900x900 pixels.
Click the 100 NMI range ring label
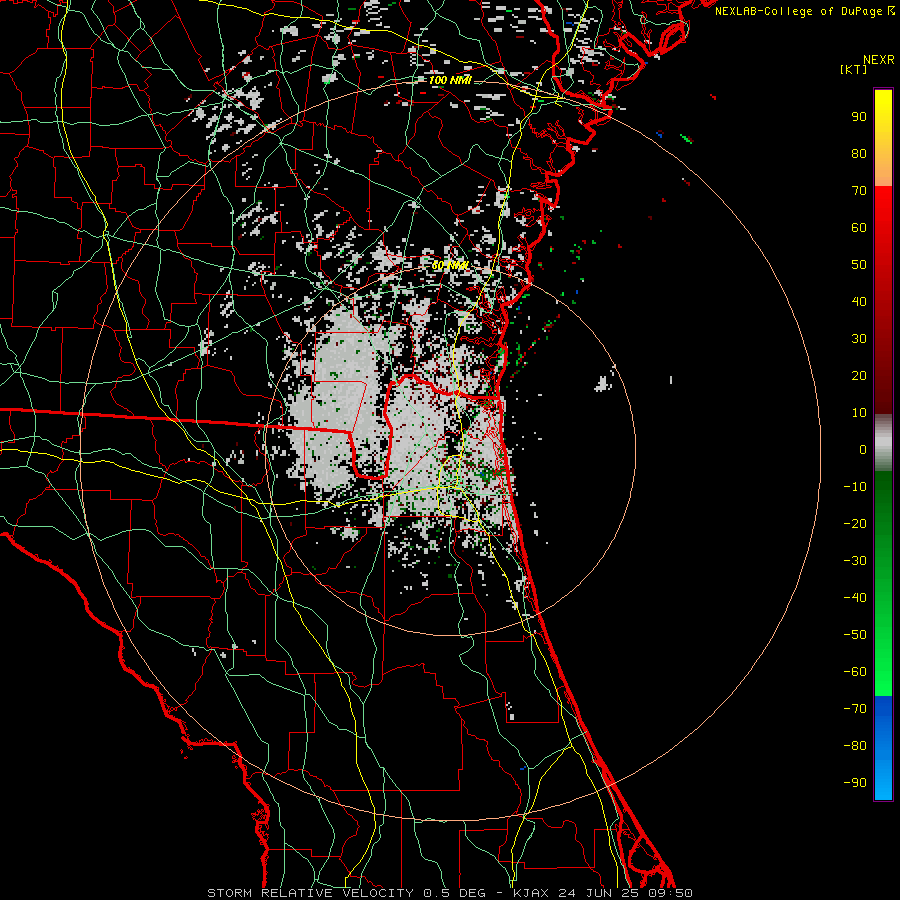click(x=450, y=80)
